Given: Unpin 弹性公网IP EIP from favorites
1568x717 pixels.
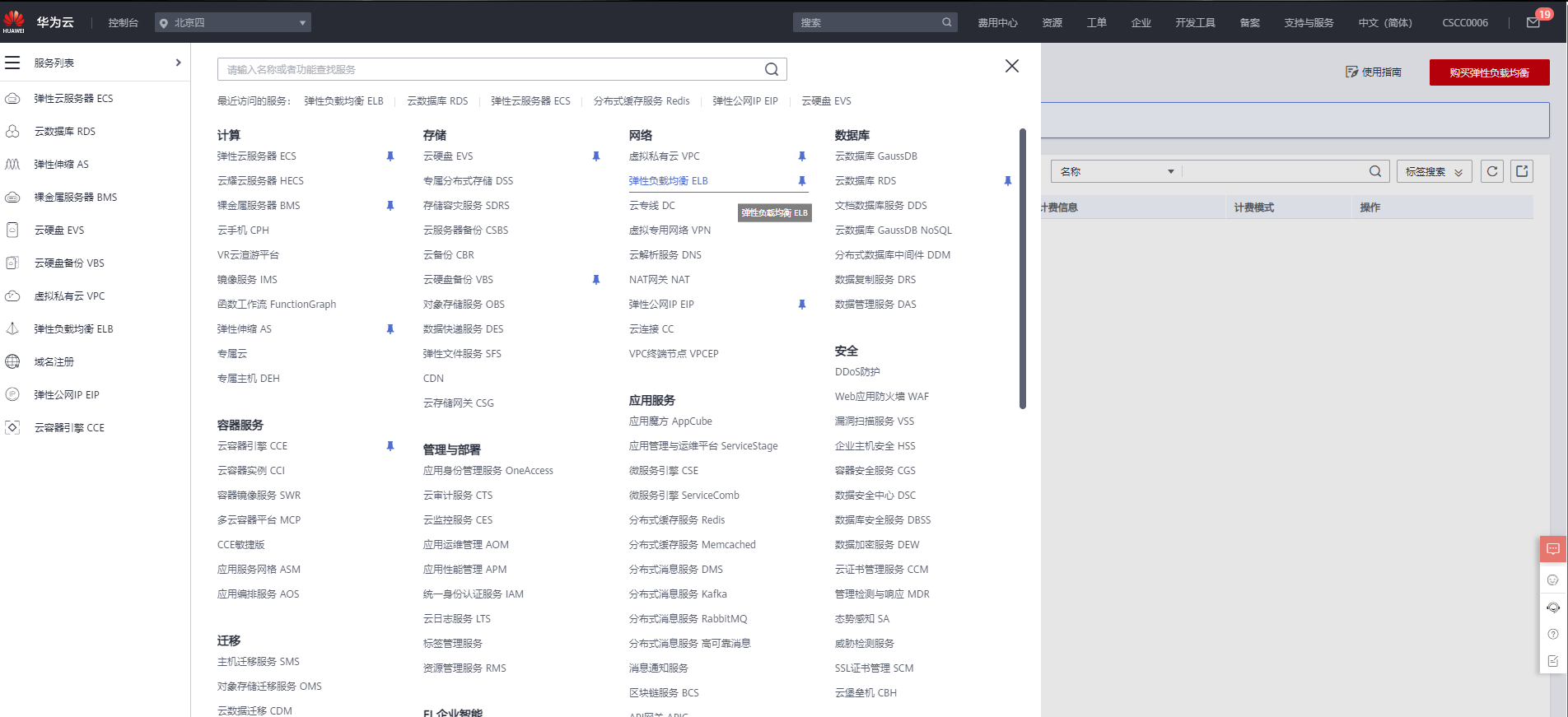Looking at the screenshot, I should [802, 305].
